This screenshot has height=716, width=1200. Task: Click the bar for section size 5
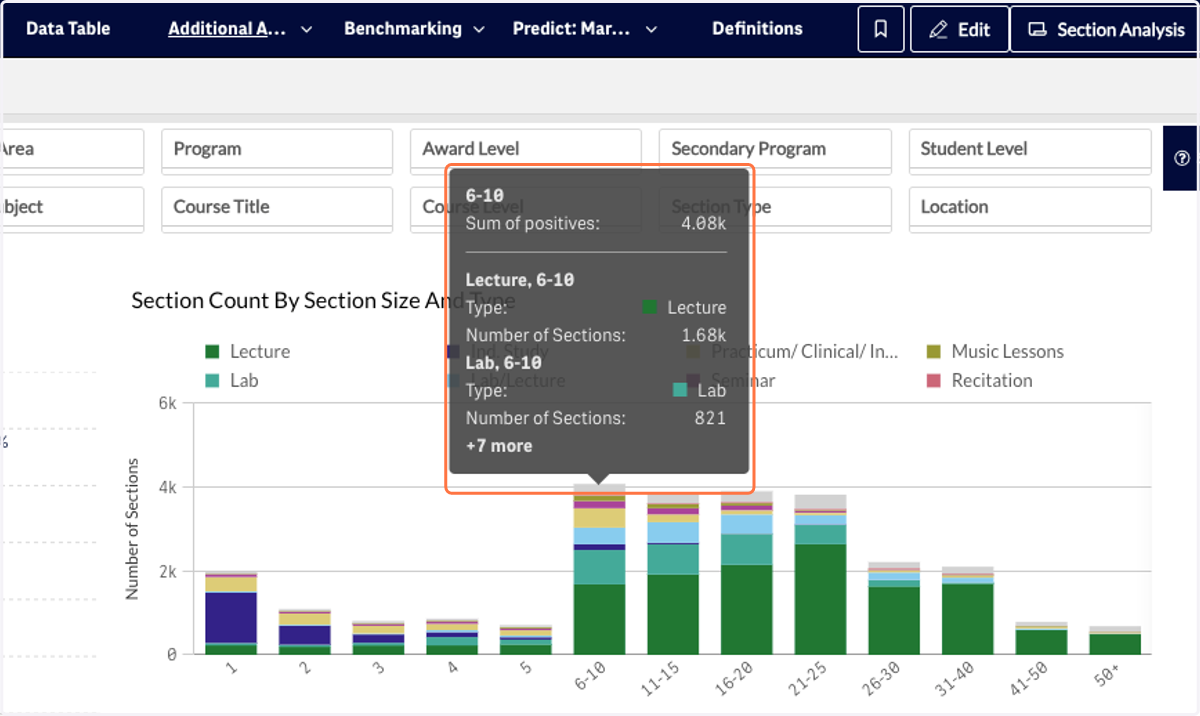[526, 640]
